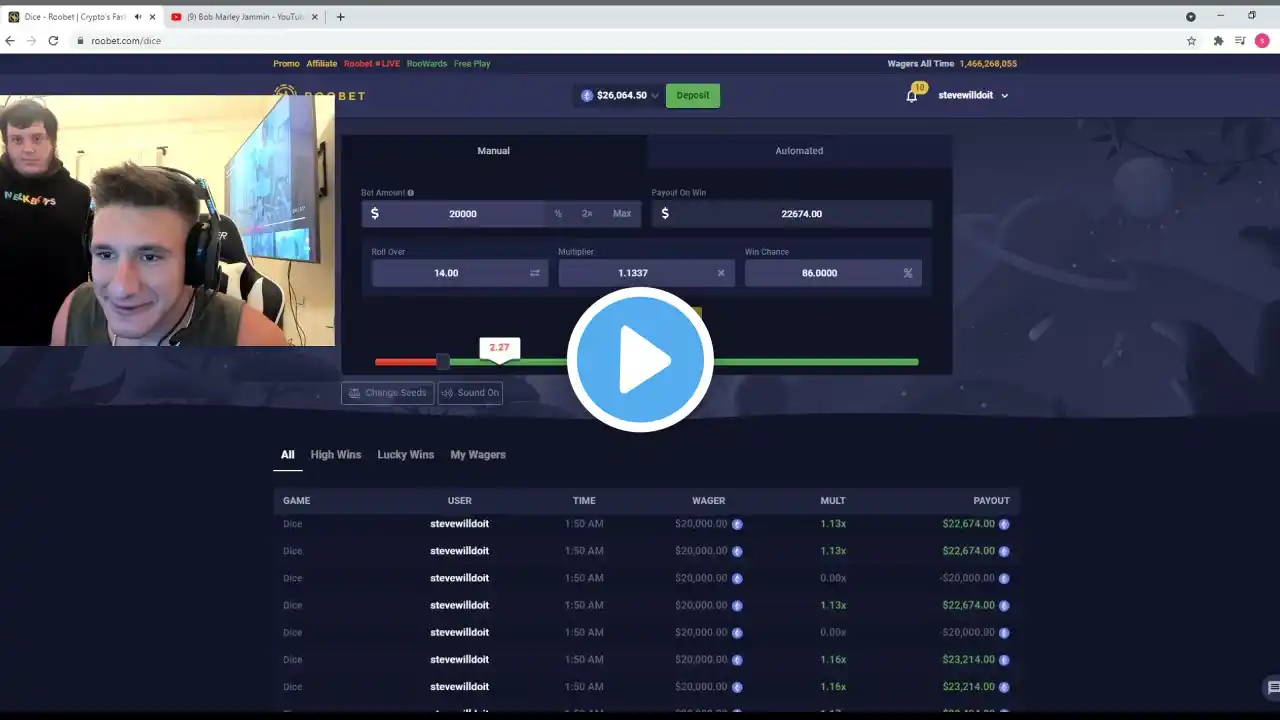The height and width of the screenshot is (720, 1280).
Task: View the My Wagers tab
Action: click(x=478, y=455)
